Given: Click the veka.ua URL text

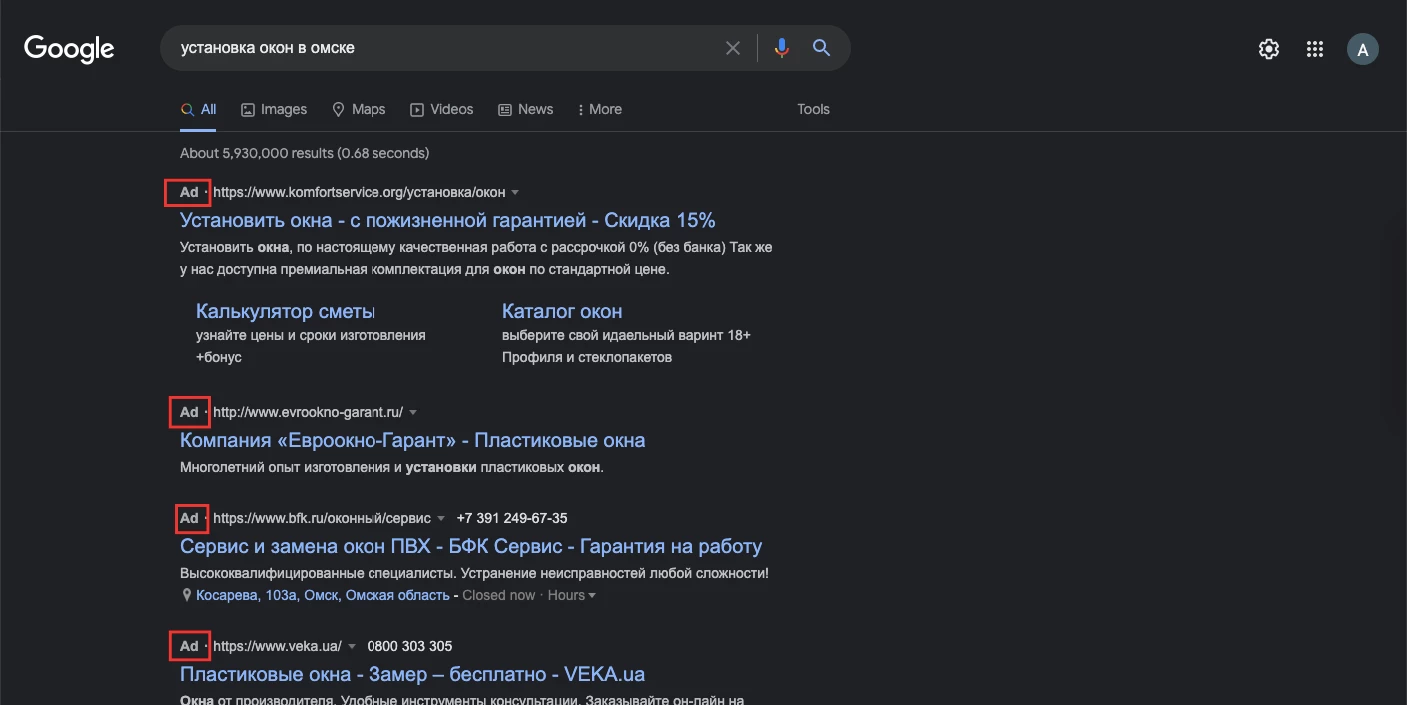Looking at the screenshot, I should point(277,646).
